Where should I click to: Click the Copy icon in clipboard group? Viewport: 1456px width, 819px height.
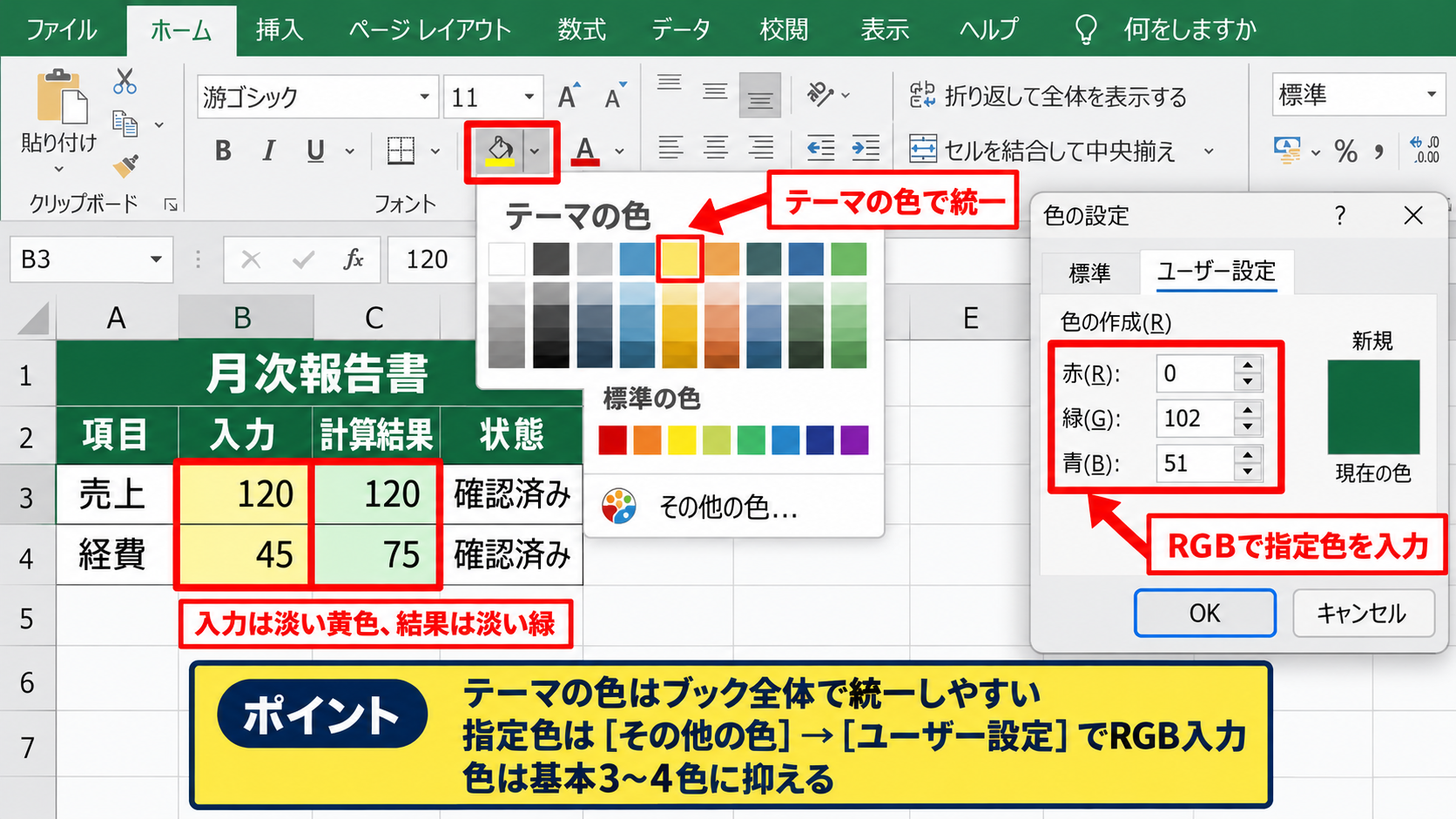point(125,124)
